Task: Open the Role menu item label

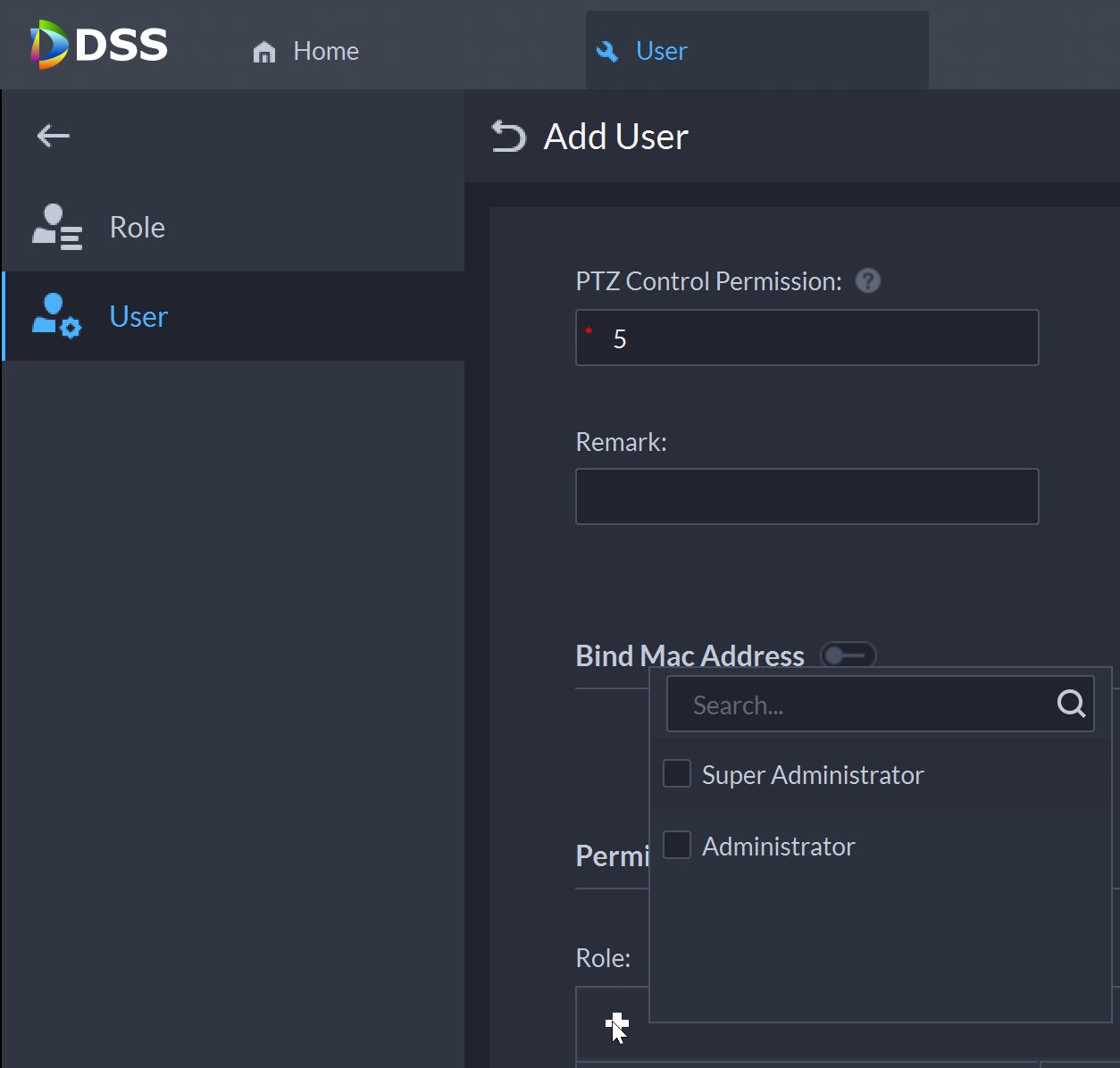Action: 137,228
